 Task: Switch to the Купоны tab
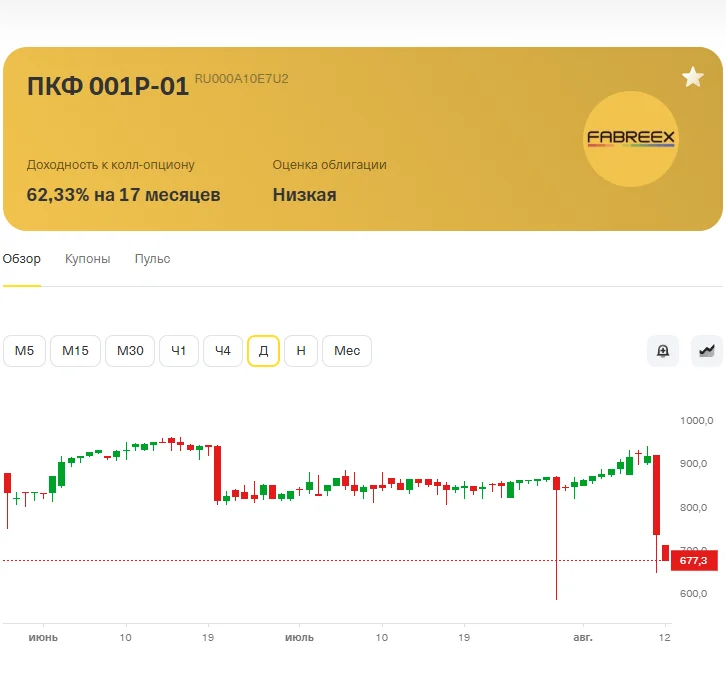tap(88, 259)
